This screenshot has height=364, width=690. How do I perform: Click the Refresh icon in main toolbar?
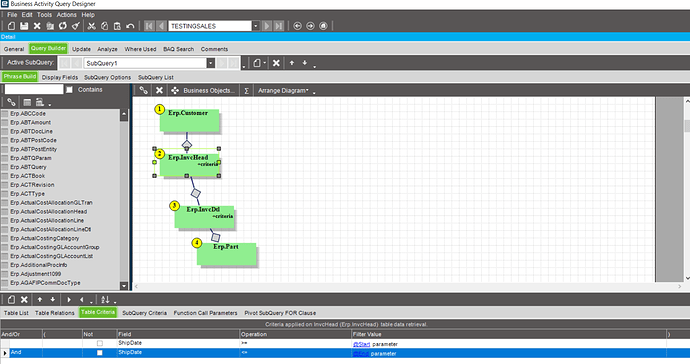(x=63, y=26)
